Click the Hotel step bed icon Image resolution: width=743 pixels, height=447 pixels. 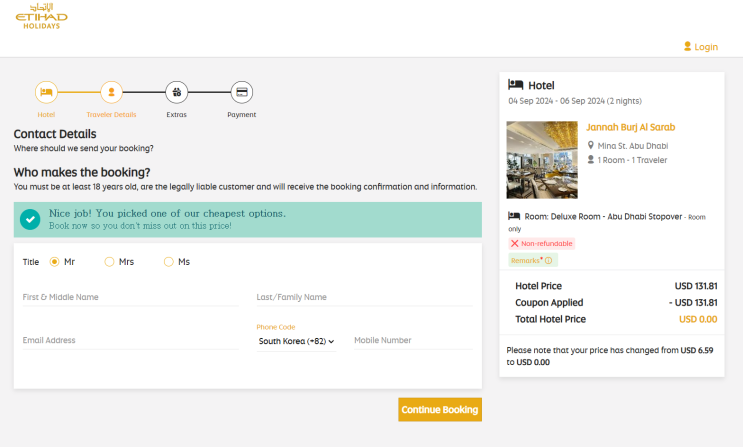point(46,93)
